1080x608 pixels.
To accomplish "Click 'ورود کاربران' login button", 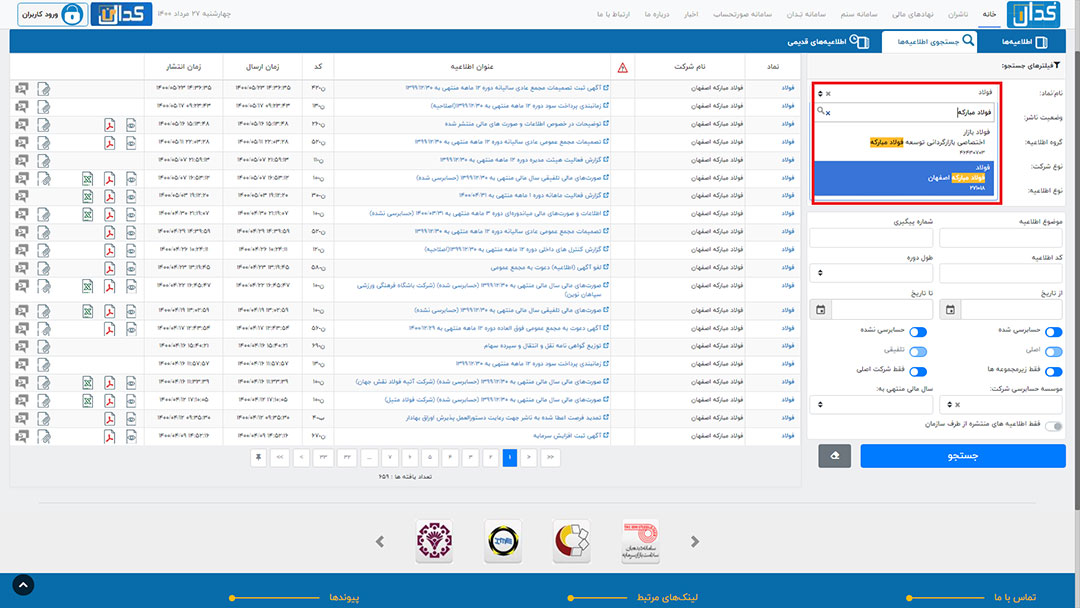I will click(x=52, y=14).
